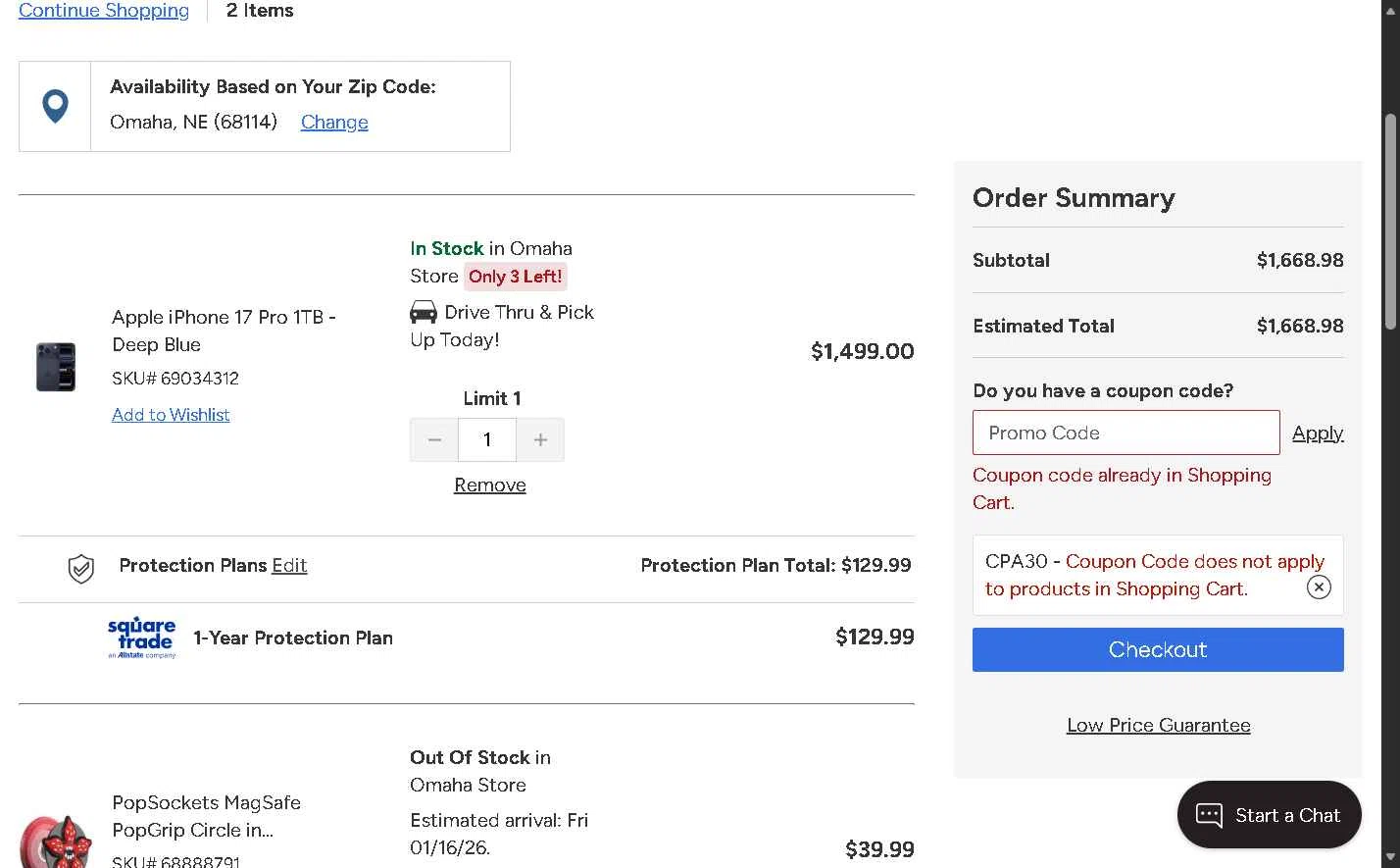Click the $39.99 PopSockets price

pos(879,849)
